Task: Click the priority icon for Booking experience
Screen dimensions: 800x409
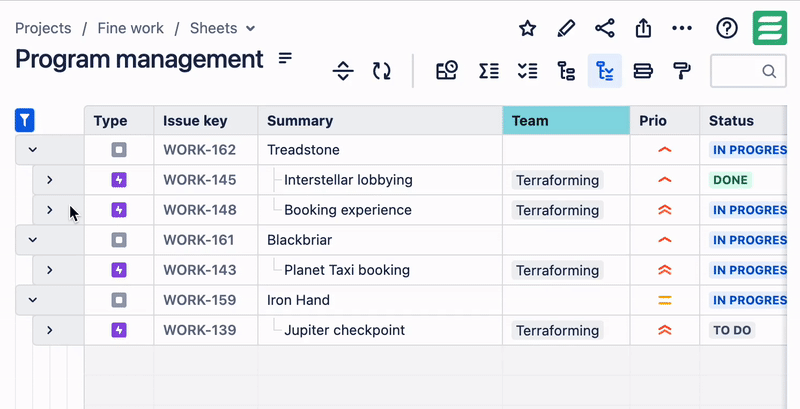Action: click(664, 210)
